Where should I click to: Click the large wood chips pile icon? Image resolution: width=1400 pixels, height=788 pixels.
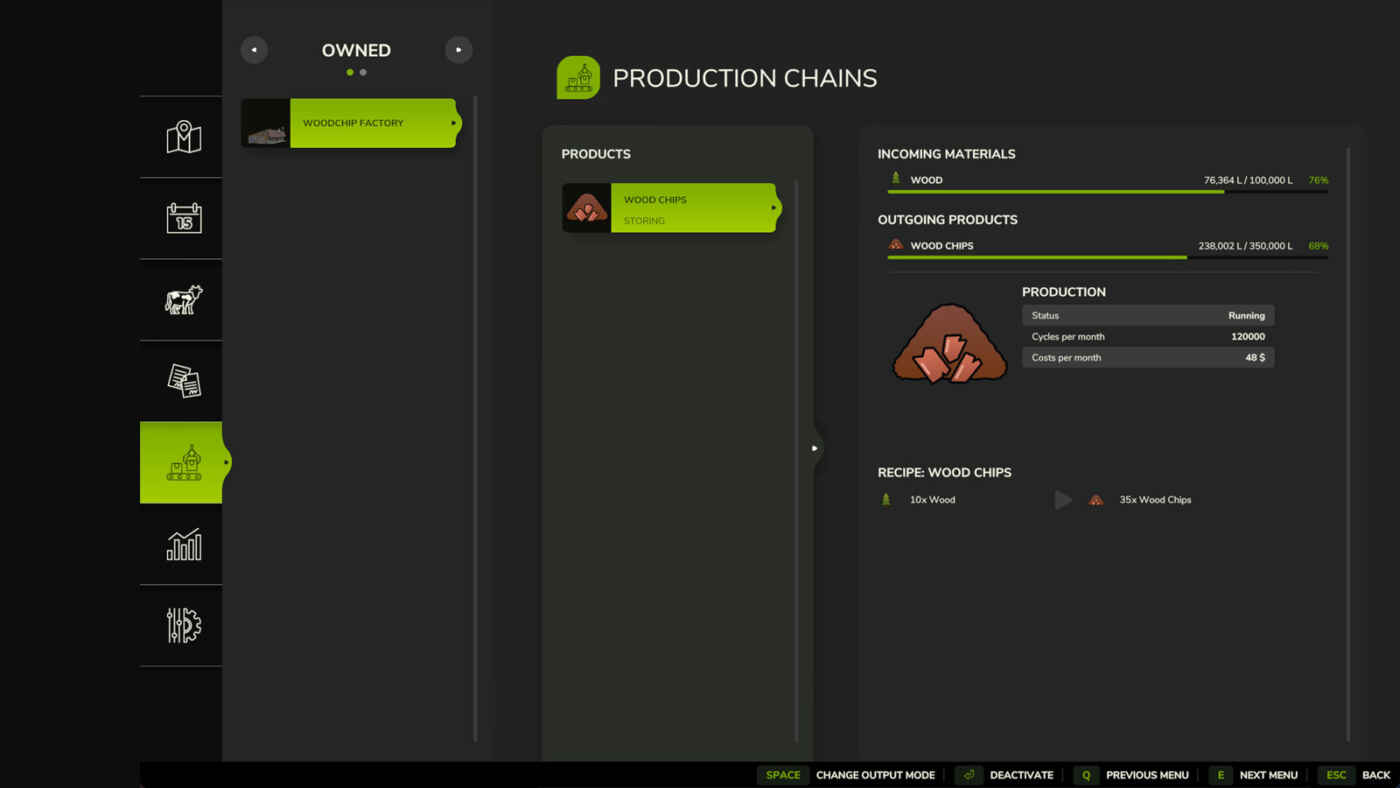[x=949, y=344]
